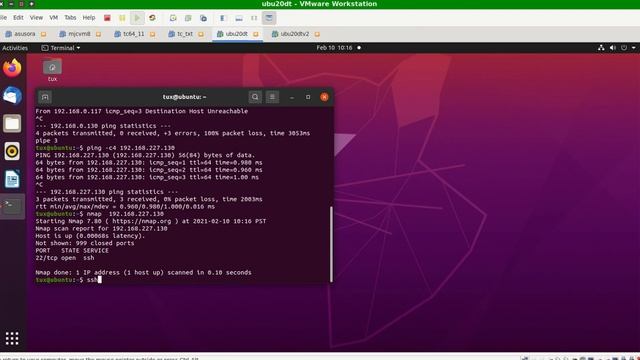The height and width of the screenshot is (360, 640).
Task: Expand the system menu arrow
Action: 633,48
